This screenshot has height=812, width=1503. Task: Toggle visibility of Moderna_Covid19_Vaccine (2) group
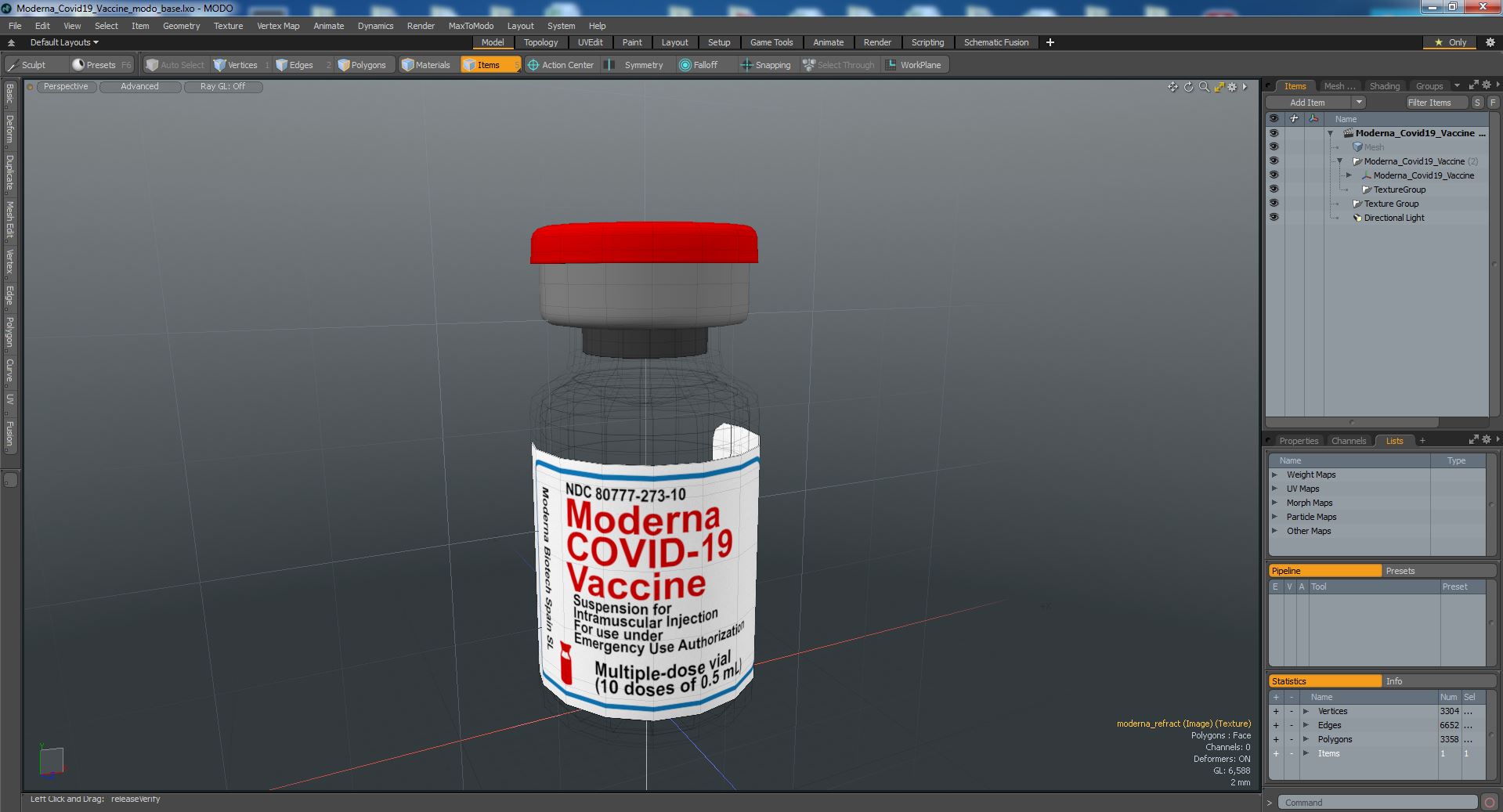pyautogui.click(x=1274, y=161)
